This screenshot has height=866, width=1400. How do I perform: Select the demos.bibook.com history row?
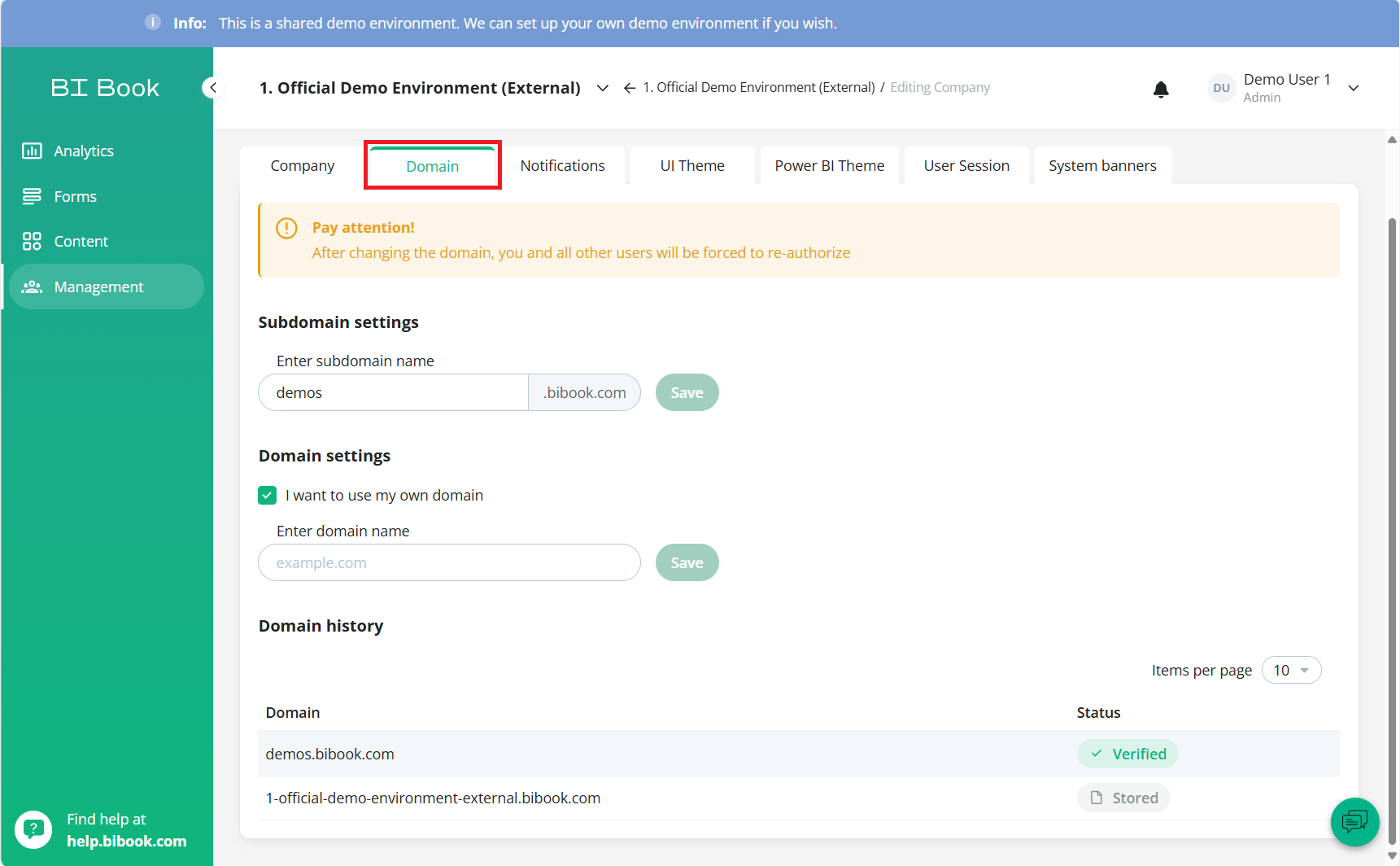coord(799,754)
